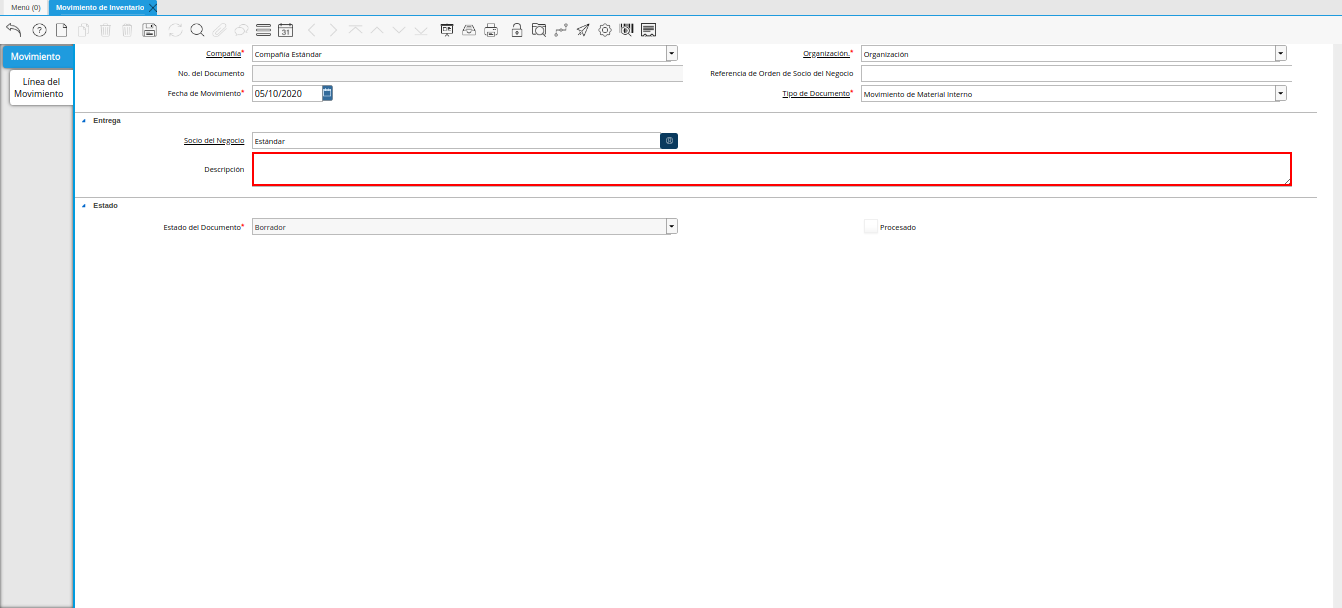
Task: Create a new record with page icon
Action: click(62, 30)
